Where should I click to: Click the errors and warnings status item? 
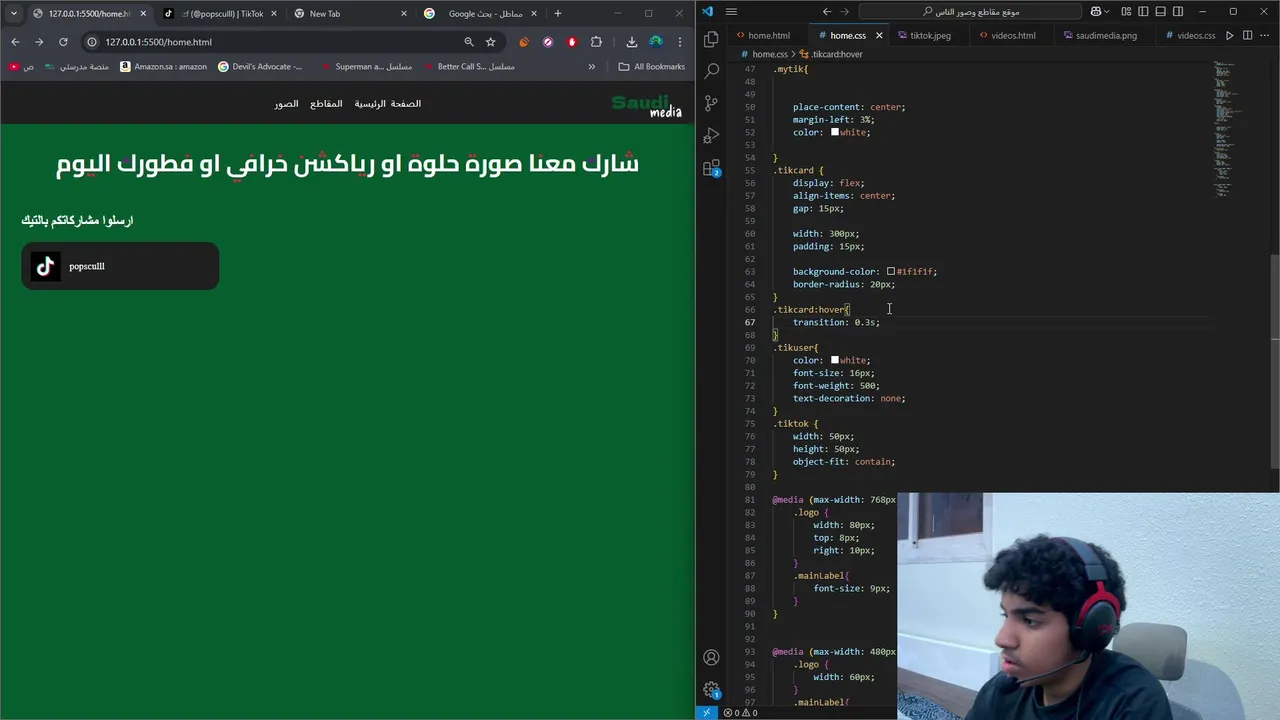point(740,713)
